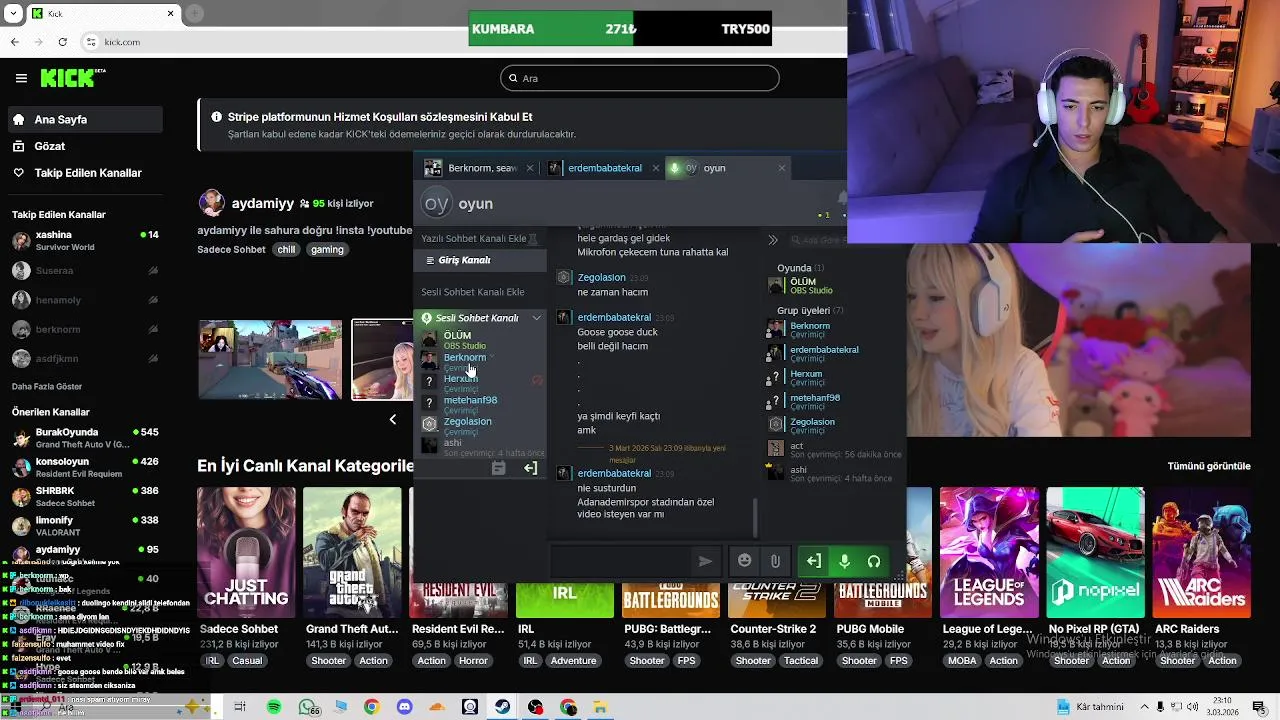Open the oyun group avatar
Screen dimensions: 1280x720
(x=437, y=203)
